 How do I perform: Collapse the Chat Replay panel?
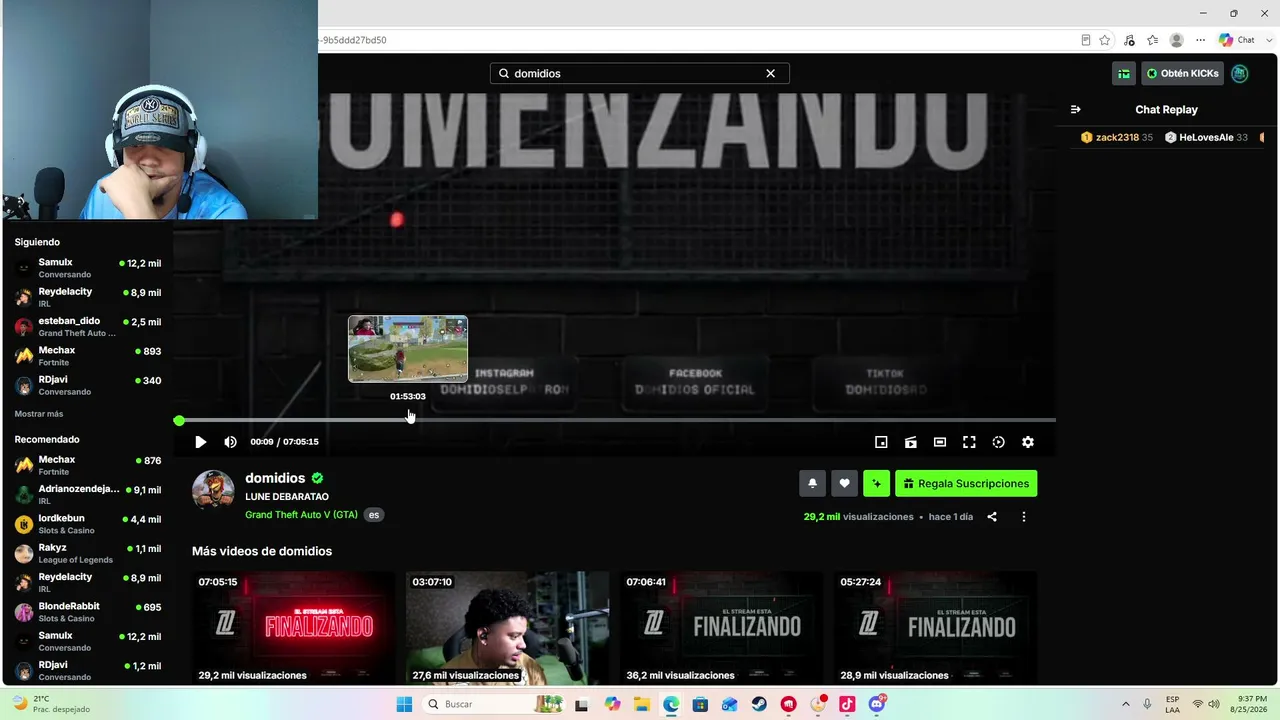click(x=1075, y=109)
